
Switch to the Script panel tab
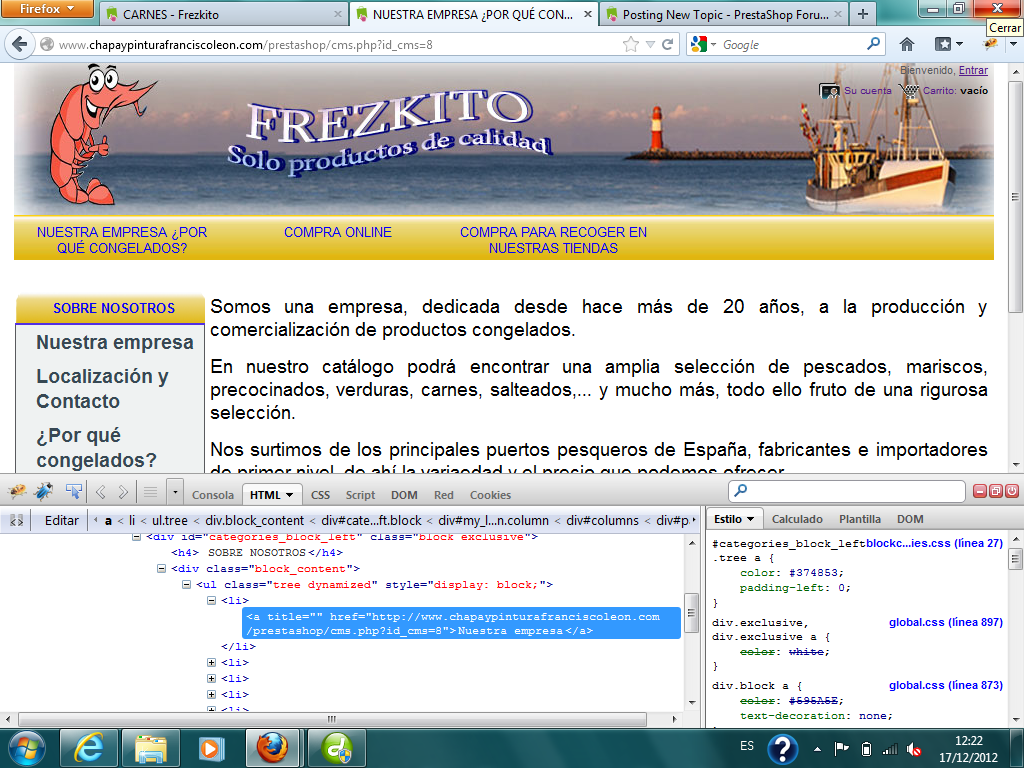pyautogui.click(x=360, y=495)
